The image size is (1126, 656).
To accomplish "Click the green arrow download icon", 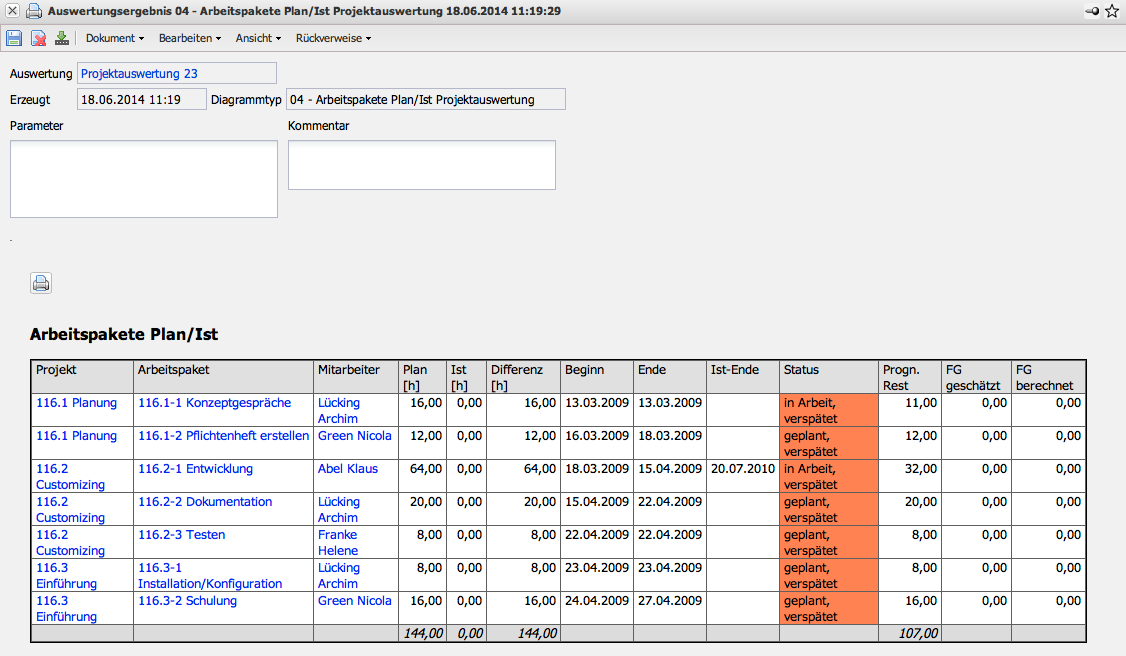I will pos(62,38).
